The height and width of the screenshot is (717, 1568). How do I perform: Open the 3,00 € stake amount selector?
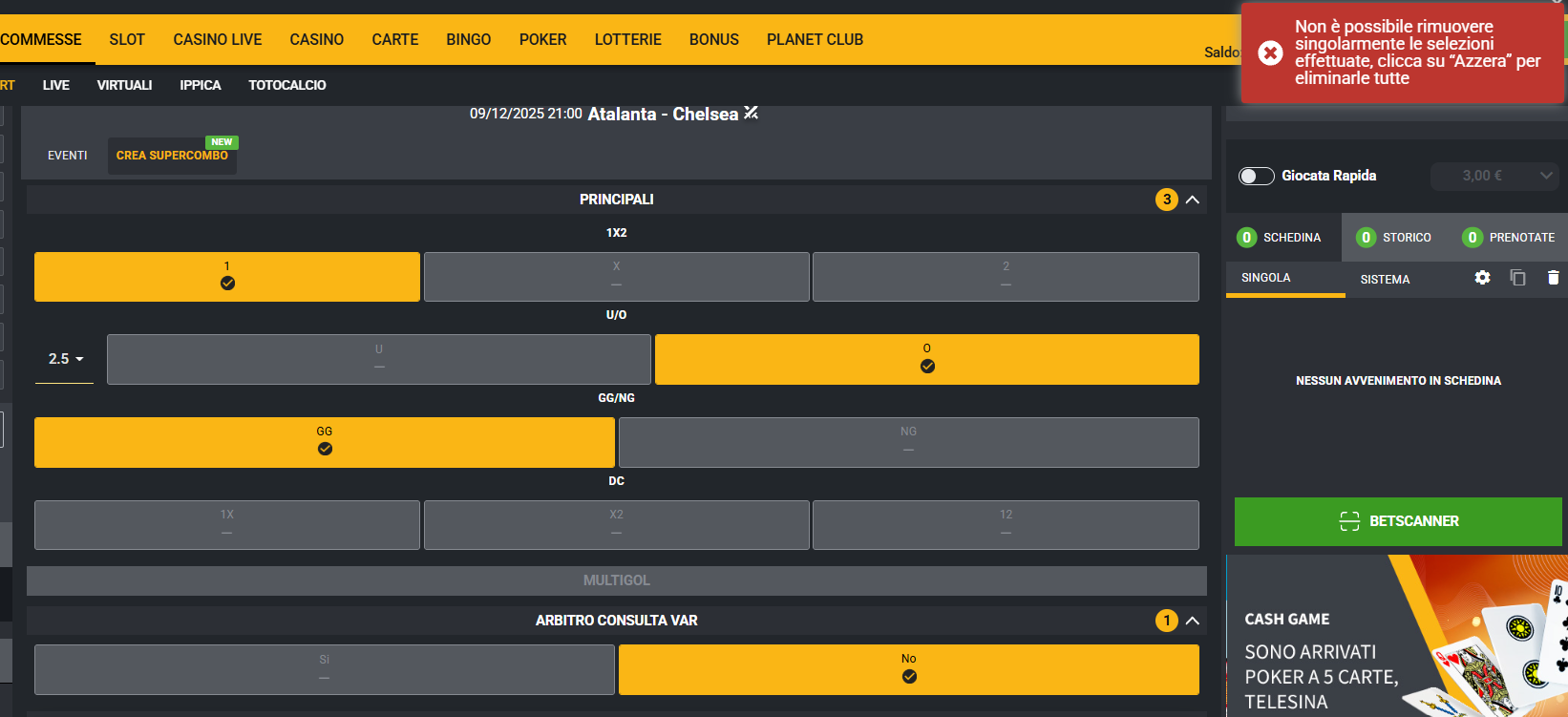[x=1494, y=176]
